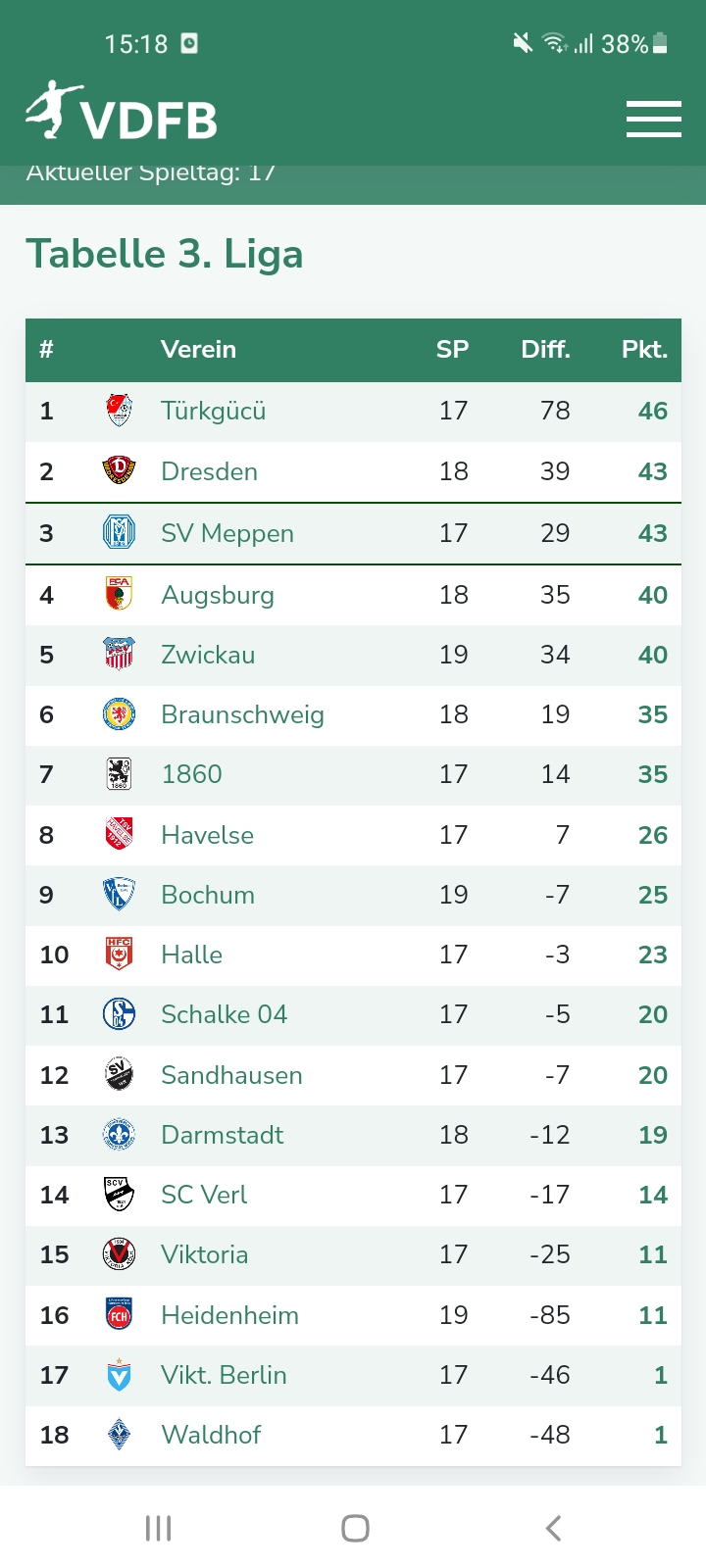Tap the VDFB logo
Viewport: 706px width, 1568px height.
(122, 114)
